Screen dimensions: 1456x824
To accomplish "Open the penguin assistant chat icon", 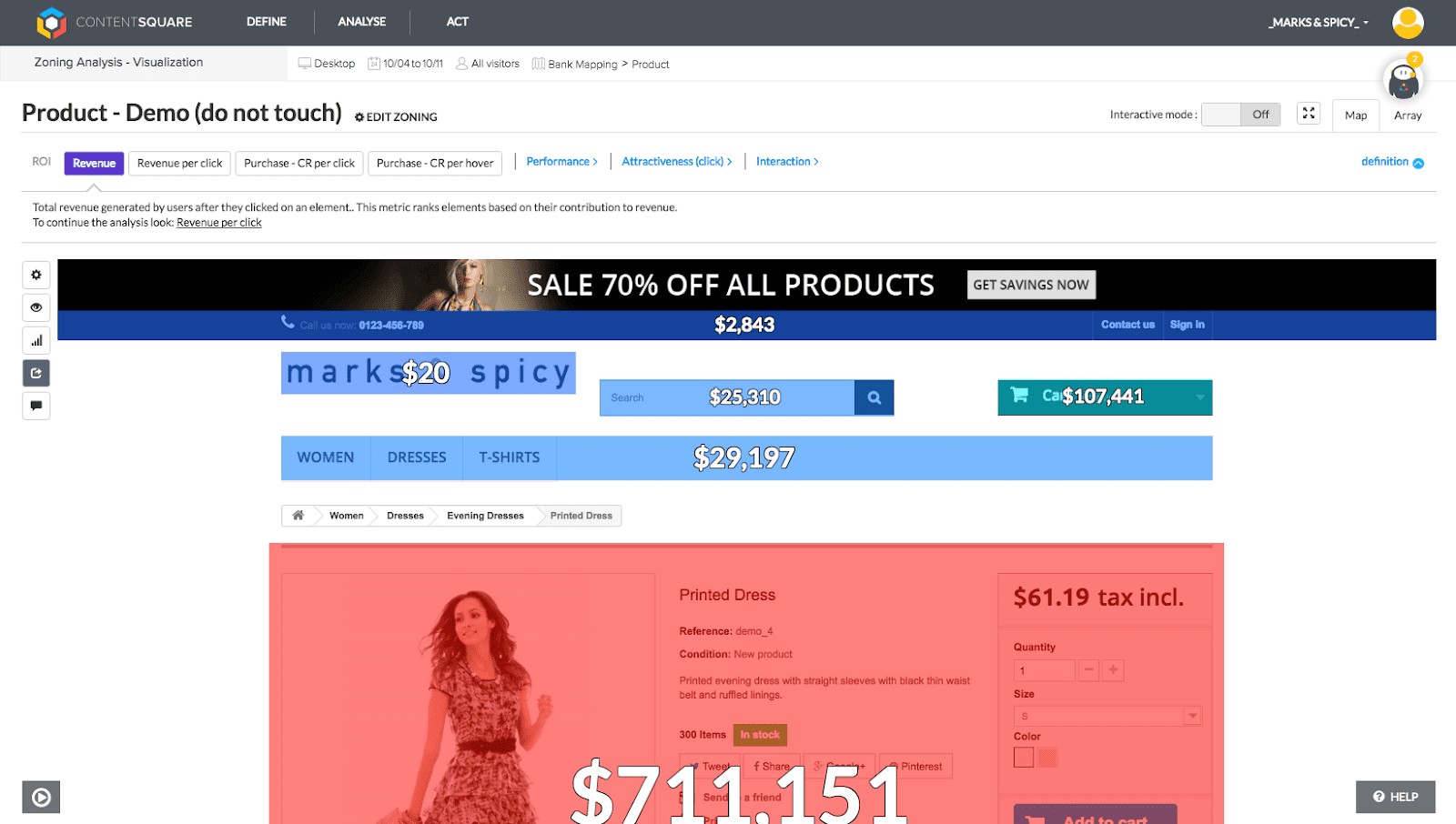I will coord(1403,82).
